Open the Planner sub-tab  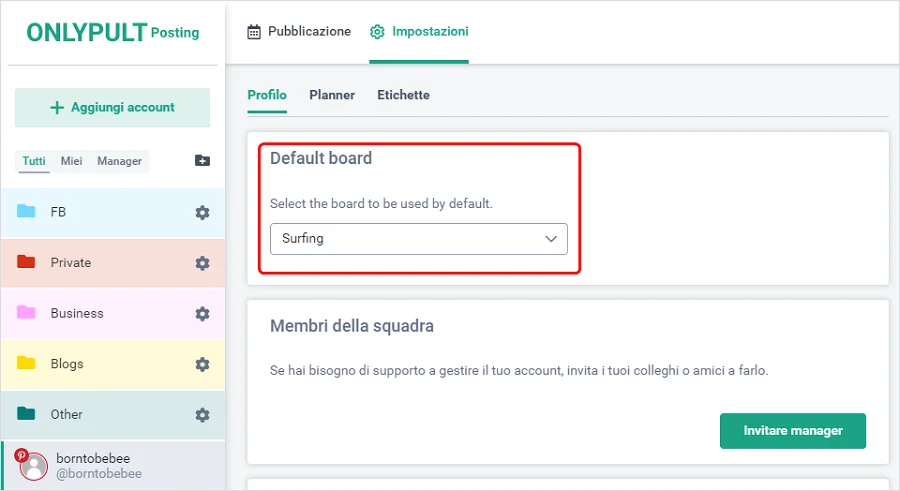point(332,95)
